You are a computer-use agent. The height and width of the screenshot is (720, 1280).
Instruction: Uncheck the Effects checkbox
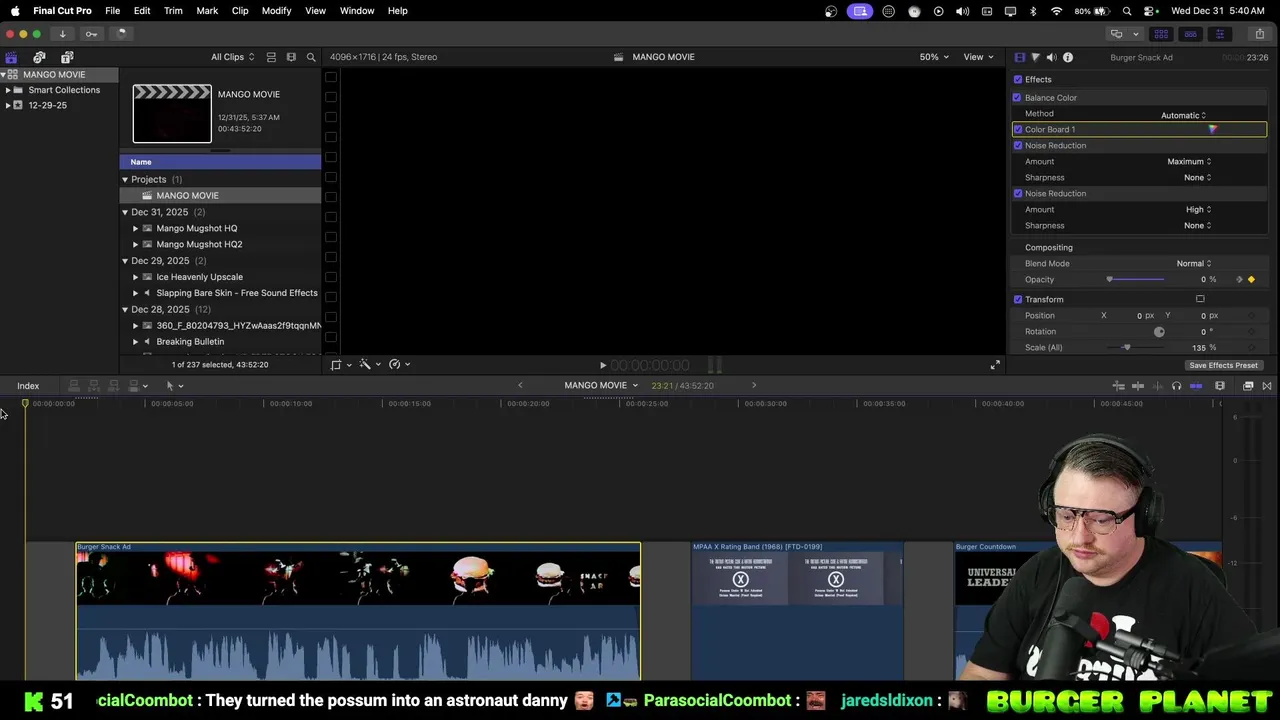1018,80
